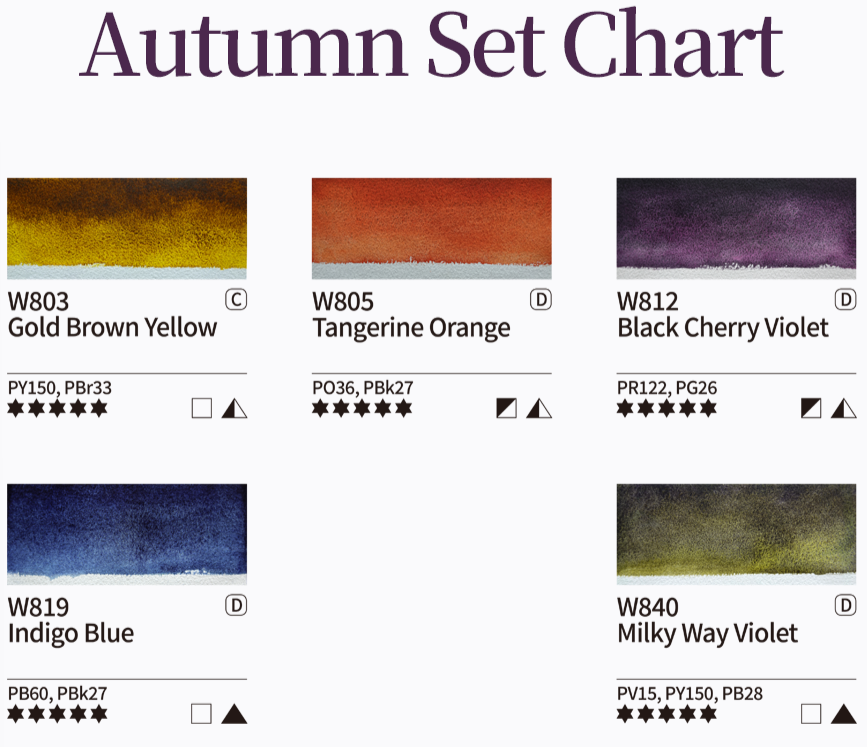Click the half-filled square under Tangerine Orange
The height and width of the screenshot is (747, 867).
click(x=507, y=408)
